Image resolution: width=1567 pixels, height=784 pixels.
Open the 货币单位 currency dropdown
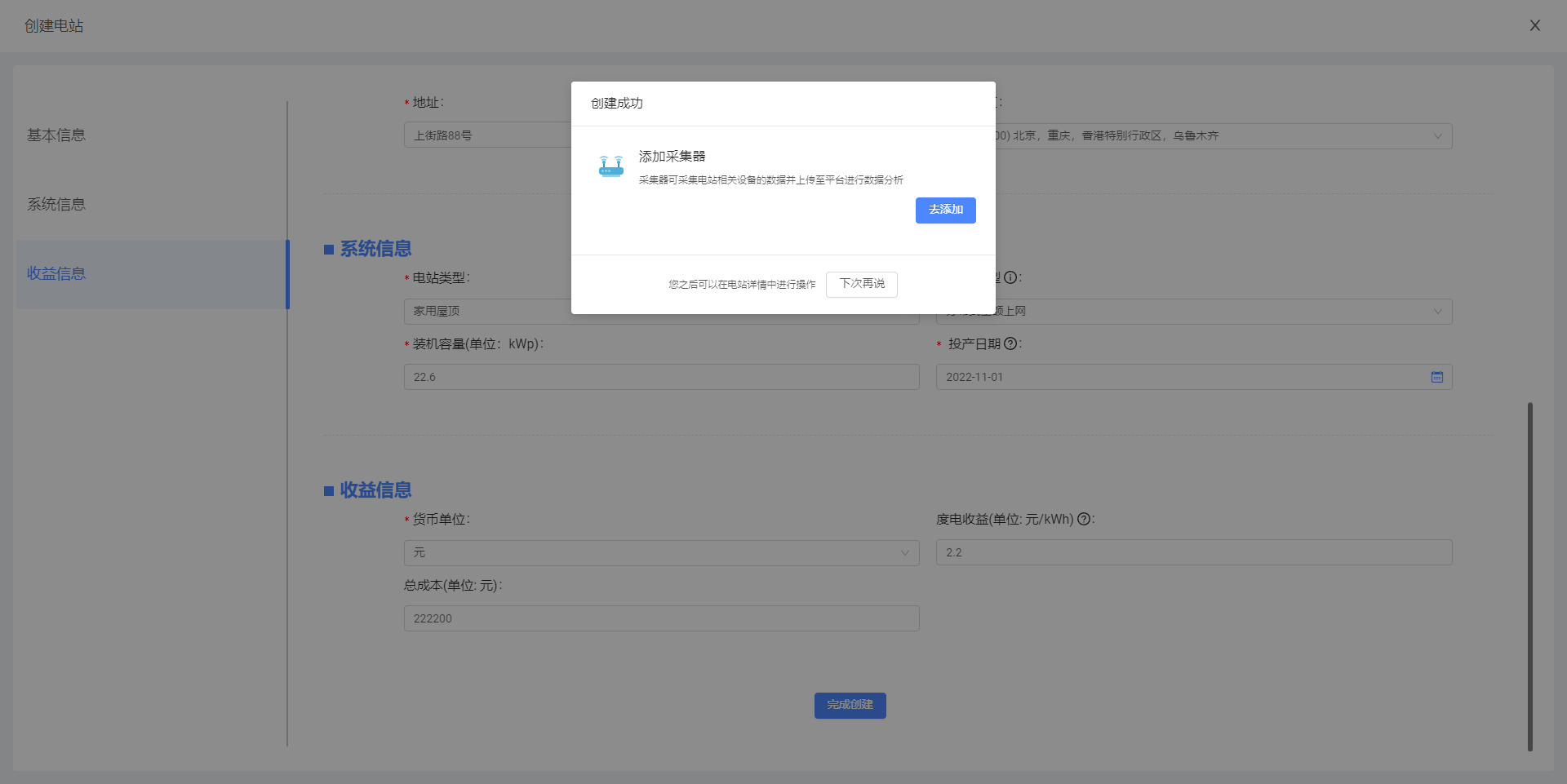pos(661,553)
